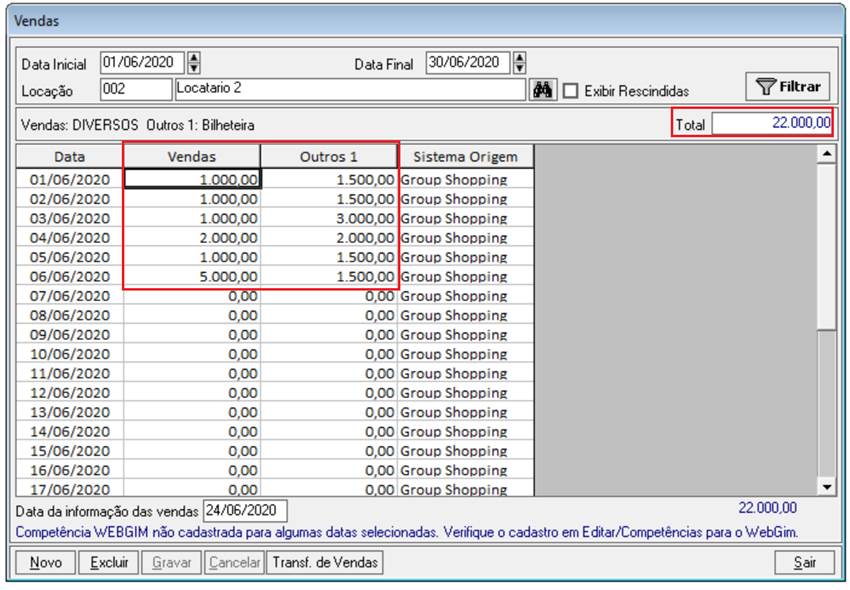Select the date cell 07/06/2020
Screen dimensions: 850x590
70,296
